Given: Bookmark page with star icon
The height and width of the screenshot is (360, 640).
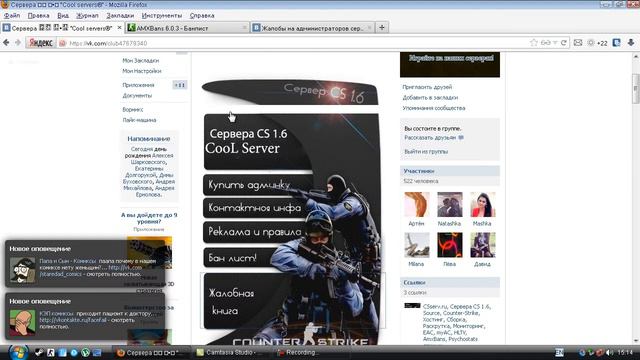Looking at the screenshot, I should tap(533, 43).
